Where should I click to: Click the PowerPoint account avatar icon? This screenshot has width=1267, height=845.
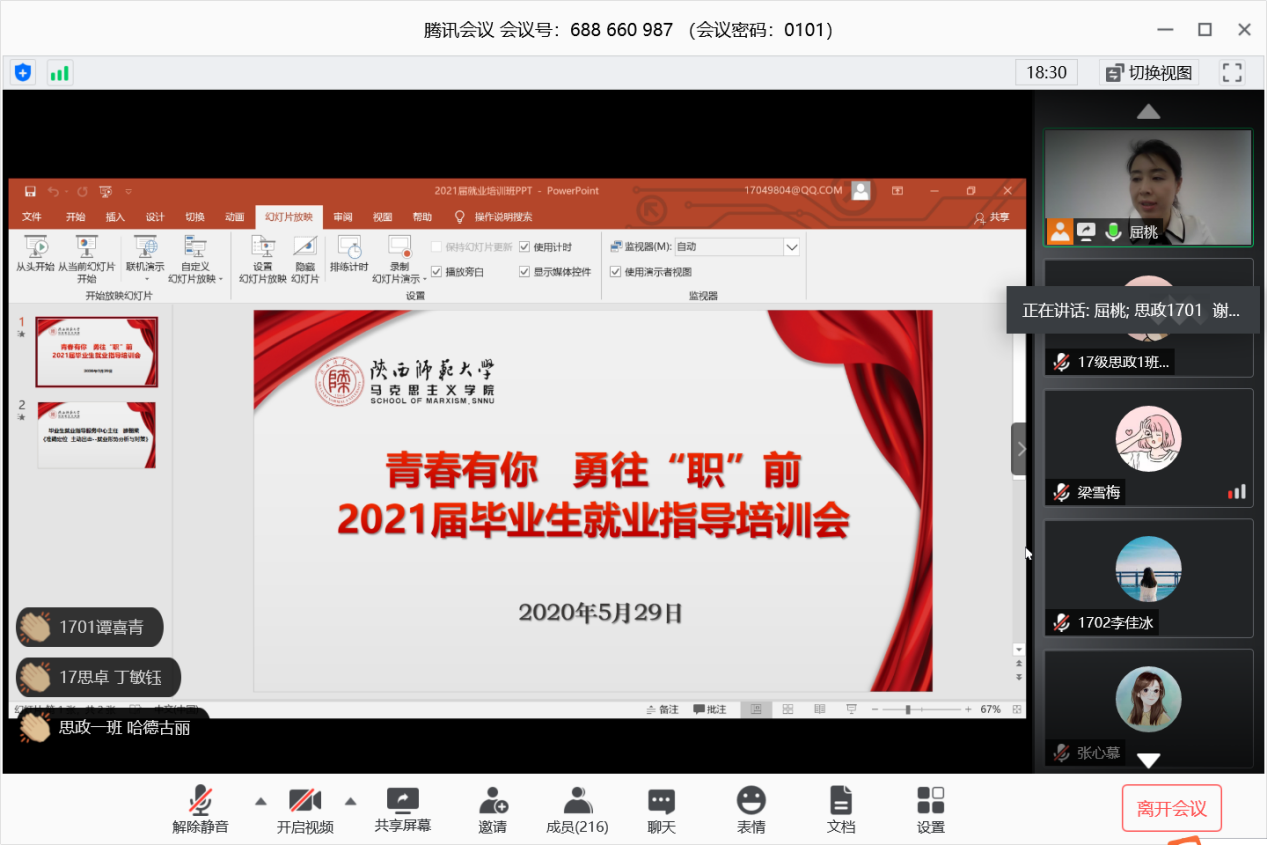860,190
